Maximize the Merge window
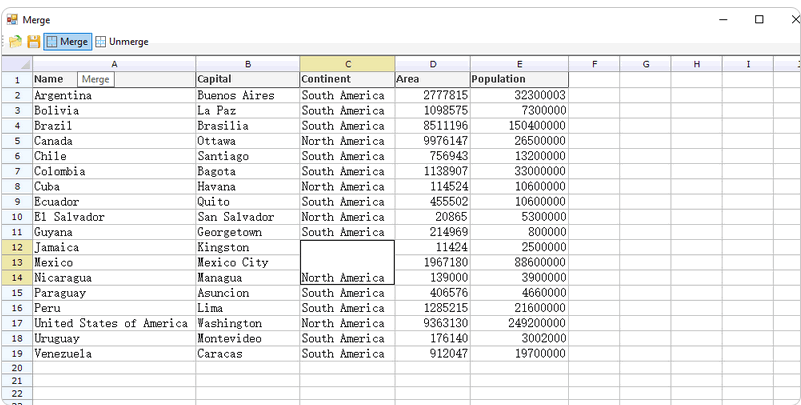801x405 pixels. (x=759, y=19)
